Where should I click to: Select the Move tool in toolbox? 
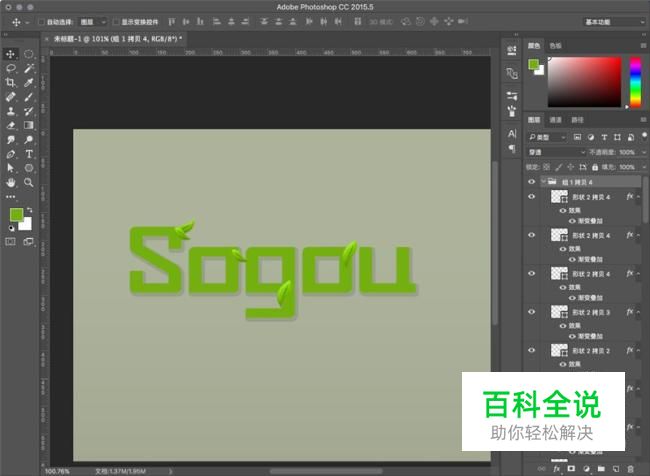click(x=10, y=54)
